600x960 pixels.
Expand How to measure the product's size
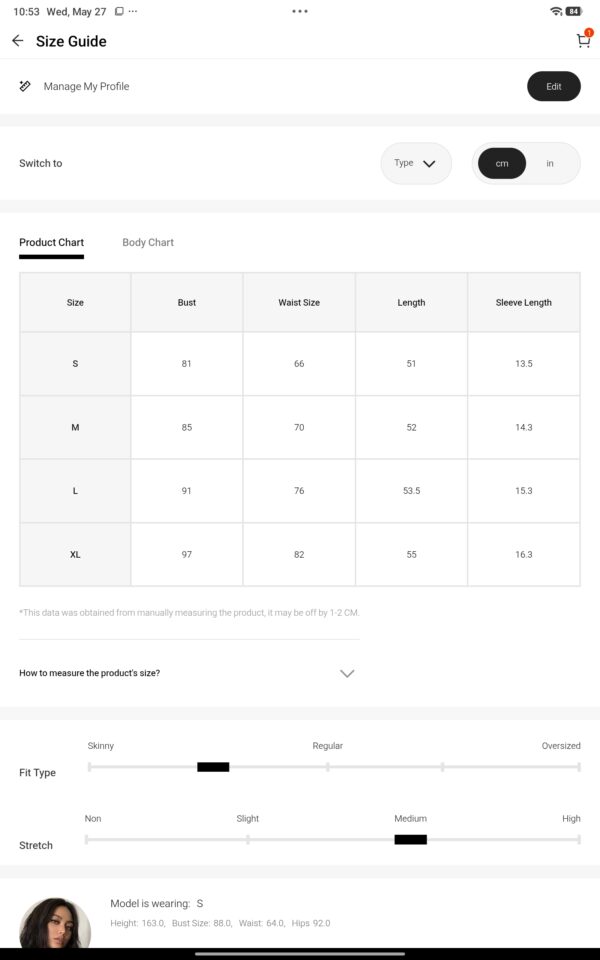pyautogui.click(x=187, y=673)
